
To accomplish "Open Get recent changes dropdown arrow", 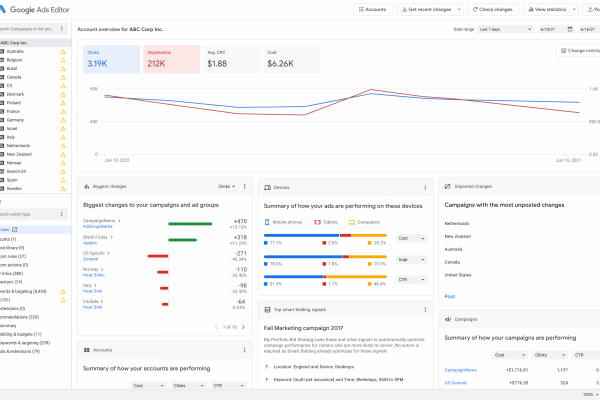I will coord(459,10).
